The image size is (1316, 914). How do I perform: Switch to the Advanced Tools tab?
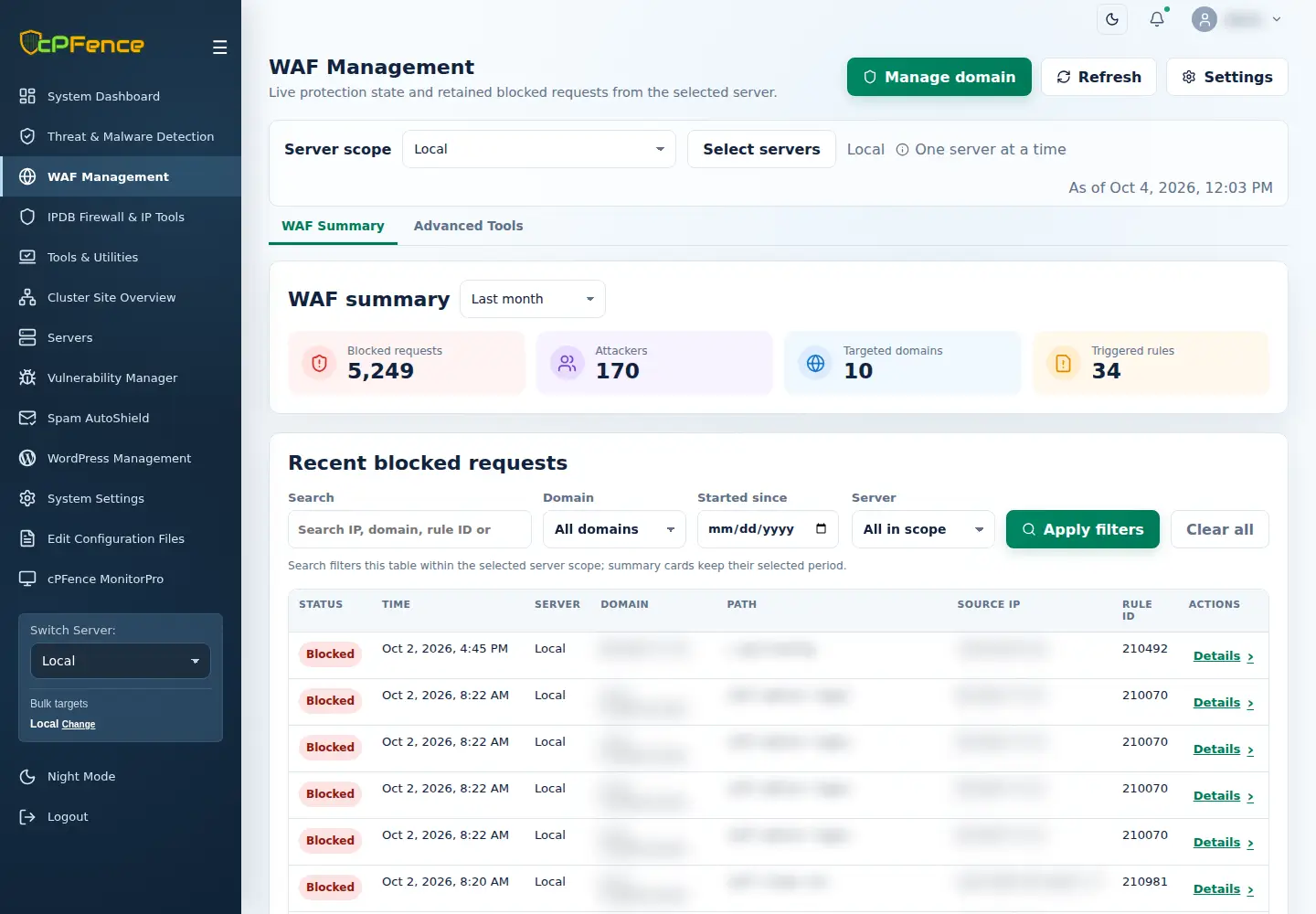pos(468,226)
